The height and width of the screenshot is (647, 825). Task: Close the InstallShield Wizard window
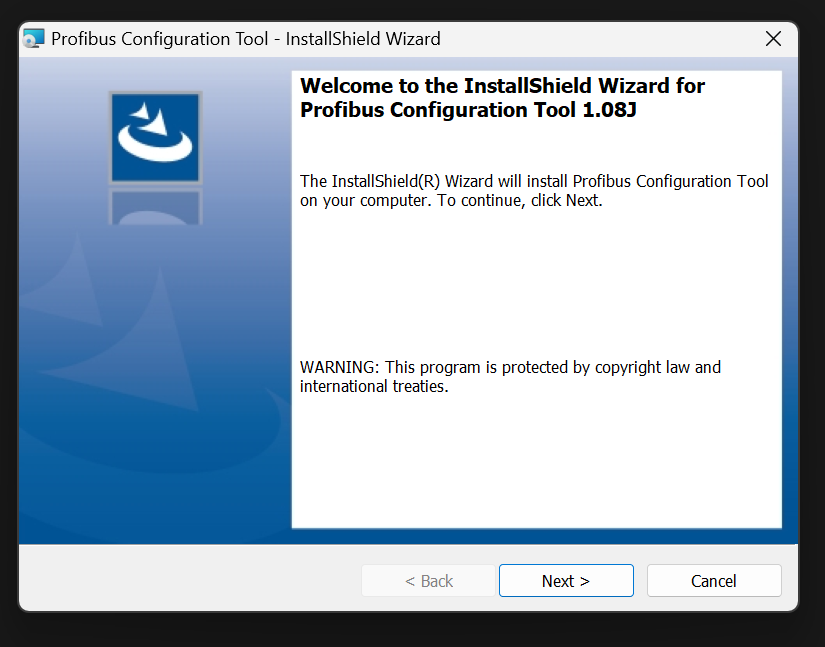773,38
